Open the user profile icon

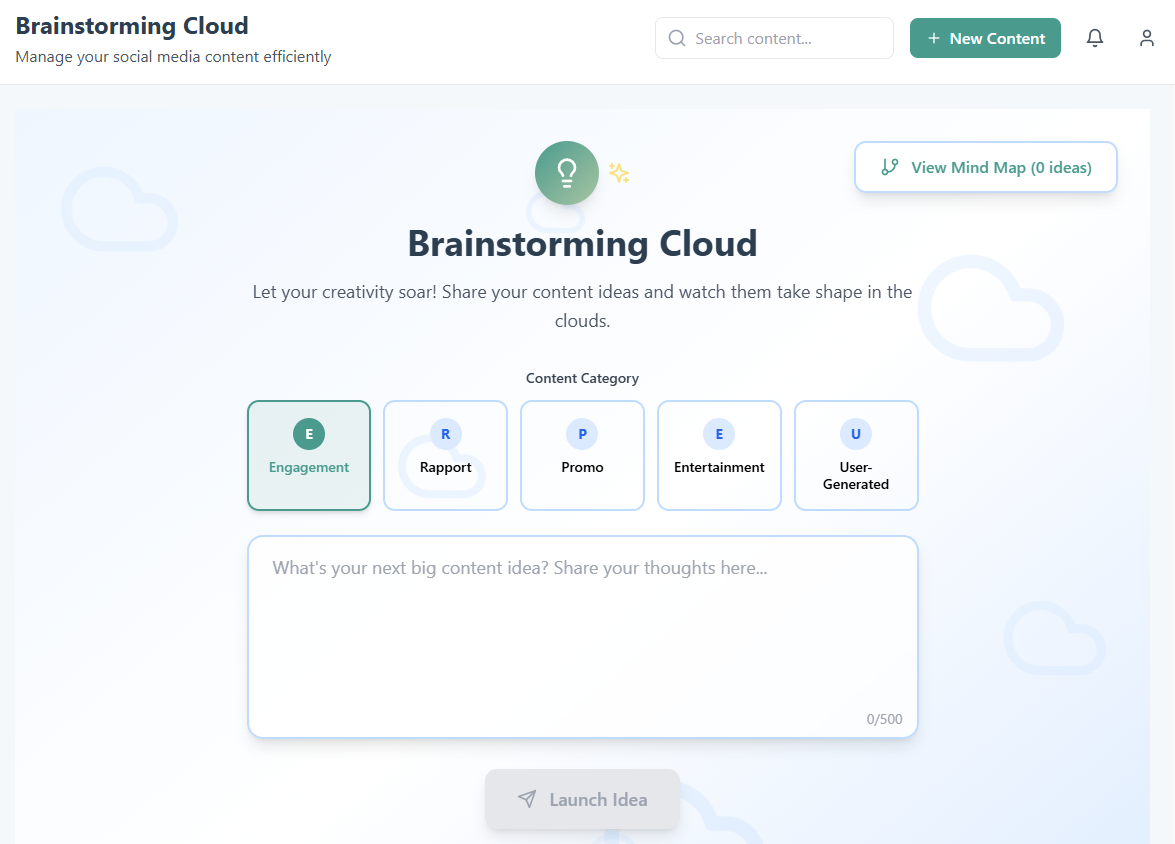pos(1146,37)
